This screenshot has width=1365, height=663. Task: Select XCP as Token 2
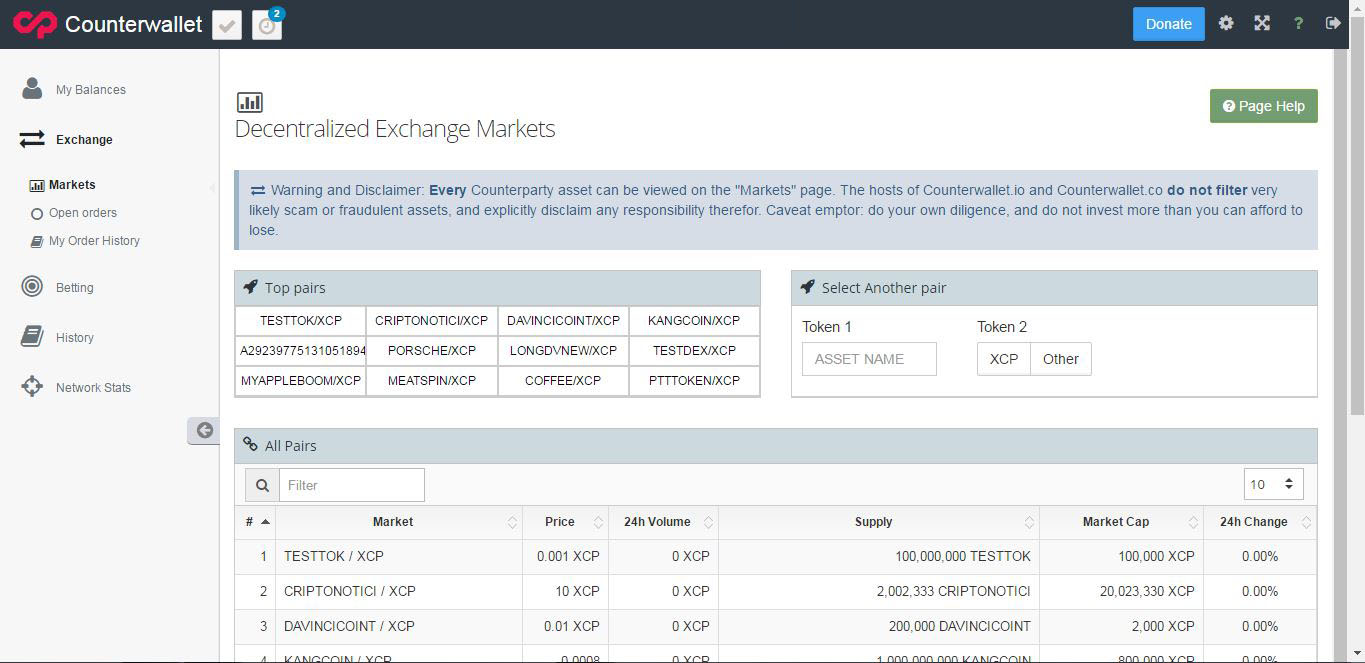pyautogui.click(x=1003, y=359)
